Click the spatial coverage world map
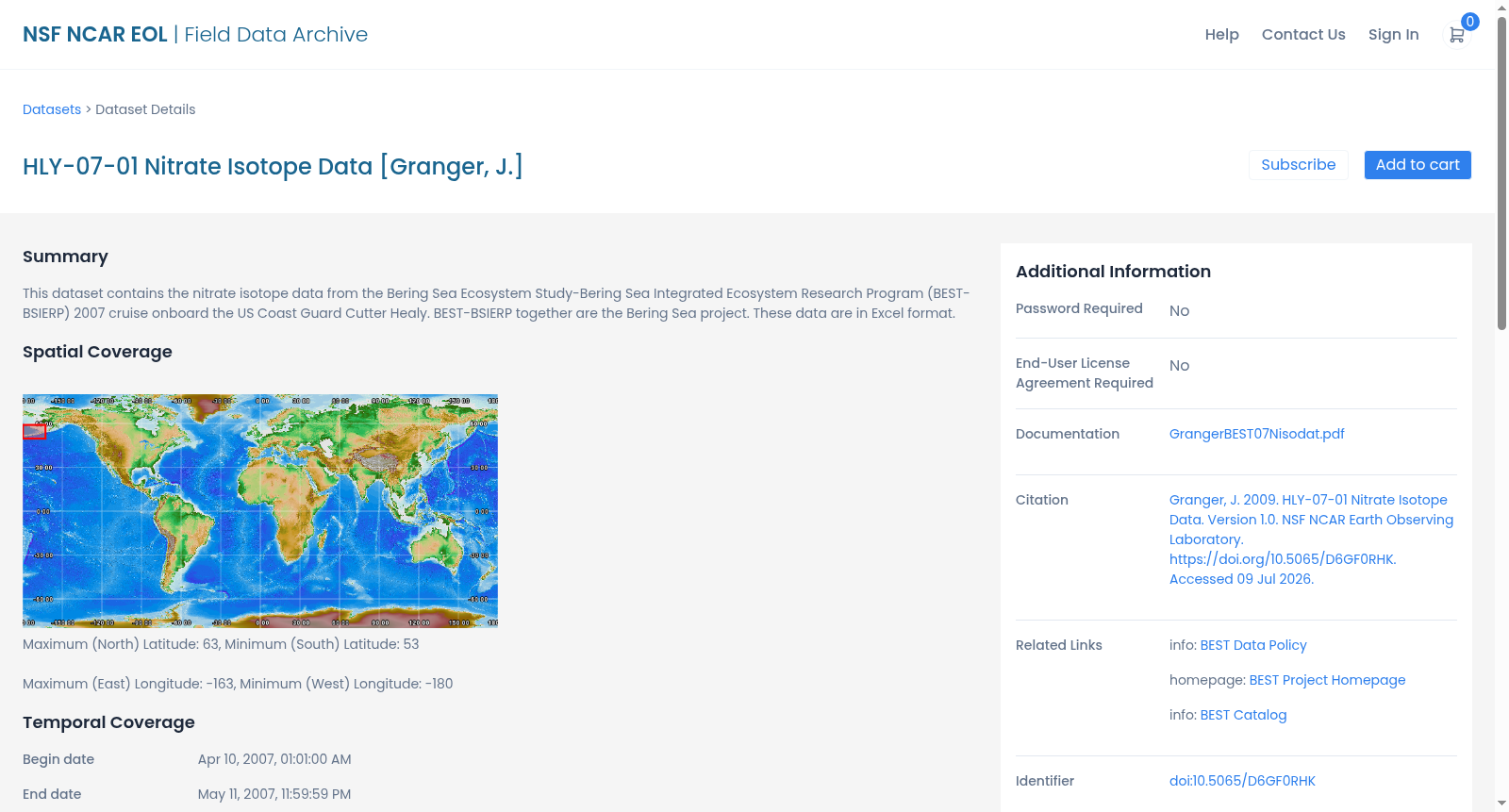The width and height of the screenshot is (1509, 812). [260, 511]
